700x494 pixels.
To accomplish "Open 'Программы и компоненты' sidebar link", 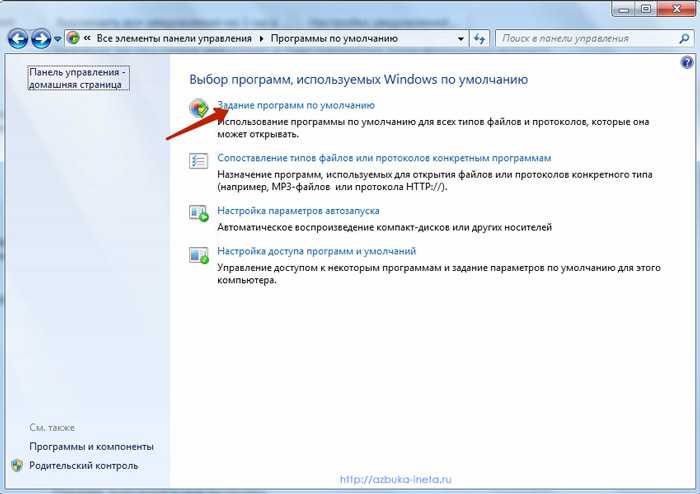I will [x=92, y=447].
